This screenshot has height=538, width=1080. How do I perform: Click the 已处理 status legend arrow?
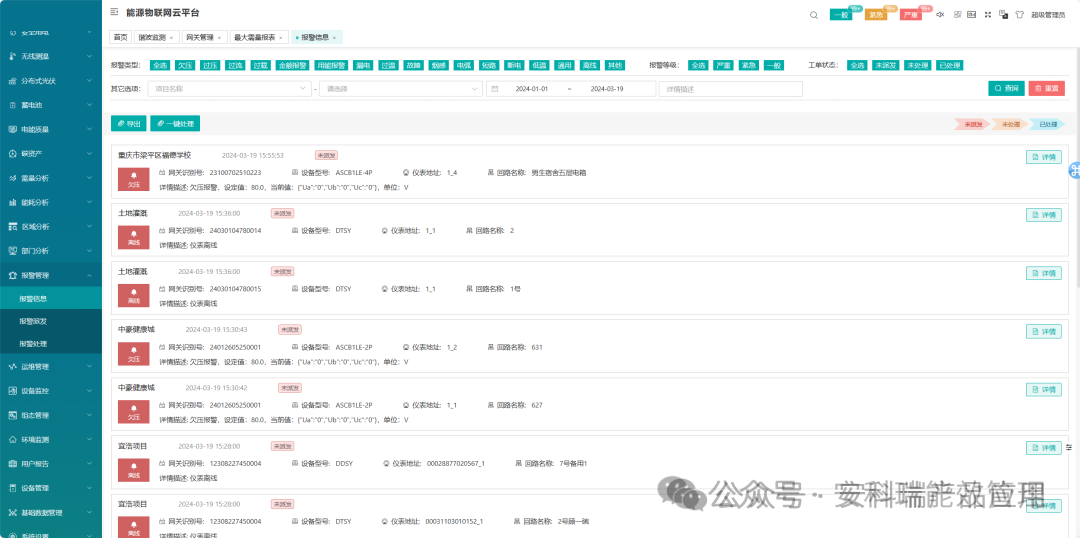1046,125
